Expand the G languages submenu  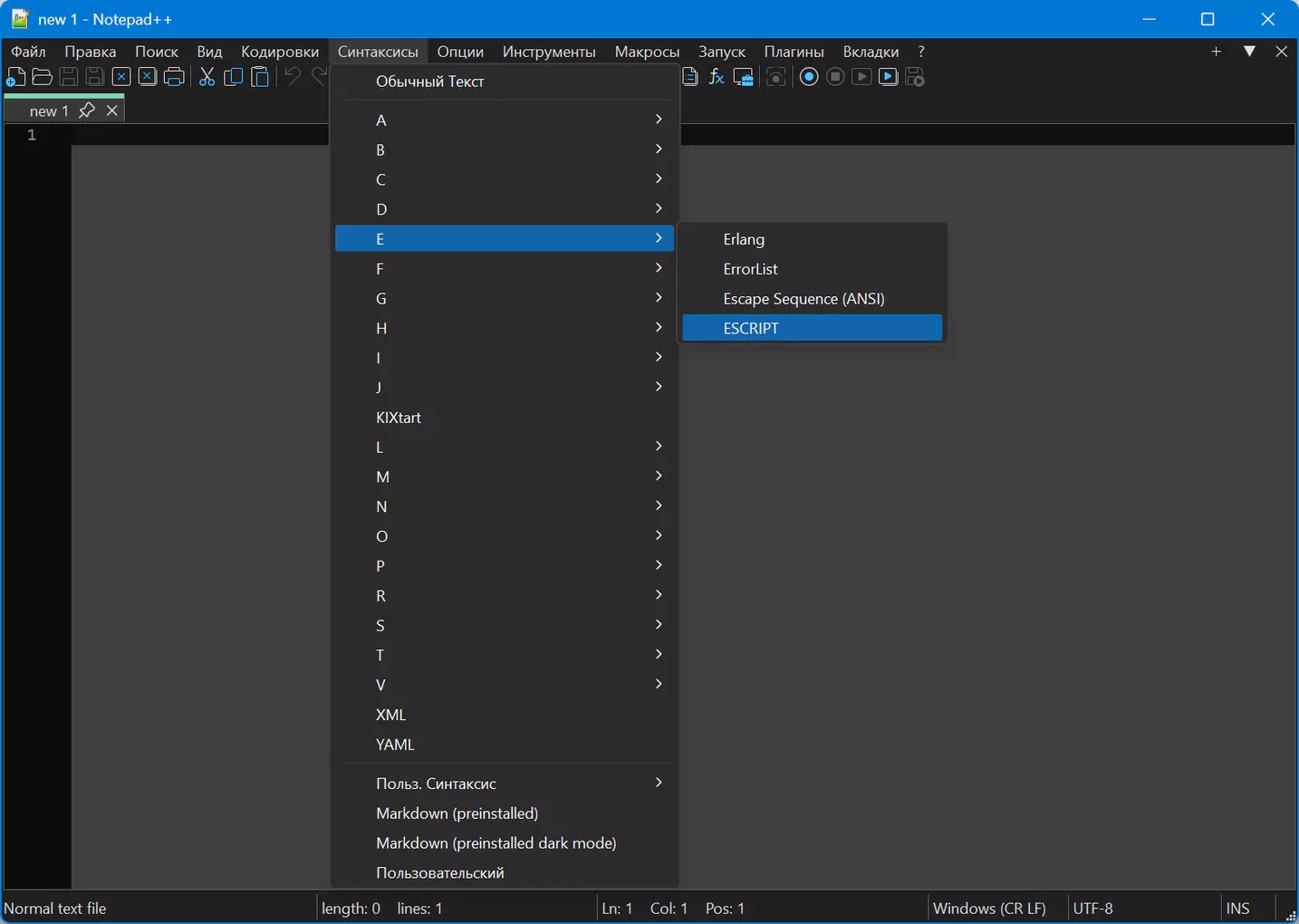[505, 298]
